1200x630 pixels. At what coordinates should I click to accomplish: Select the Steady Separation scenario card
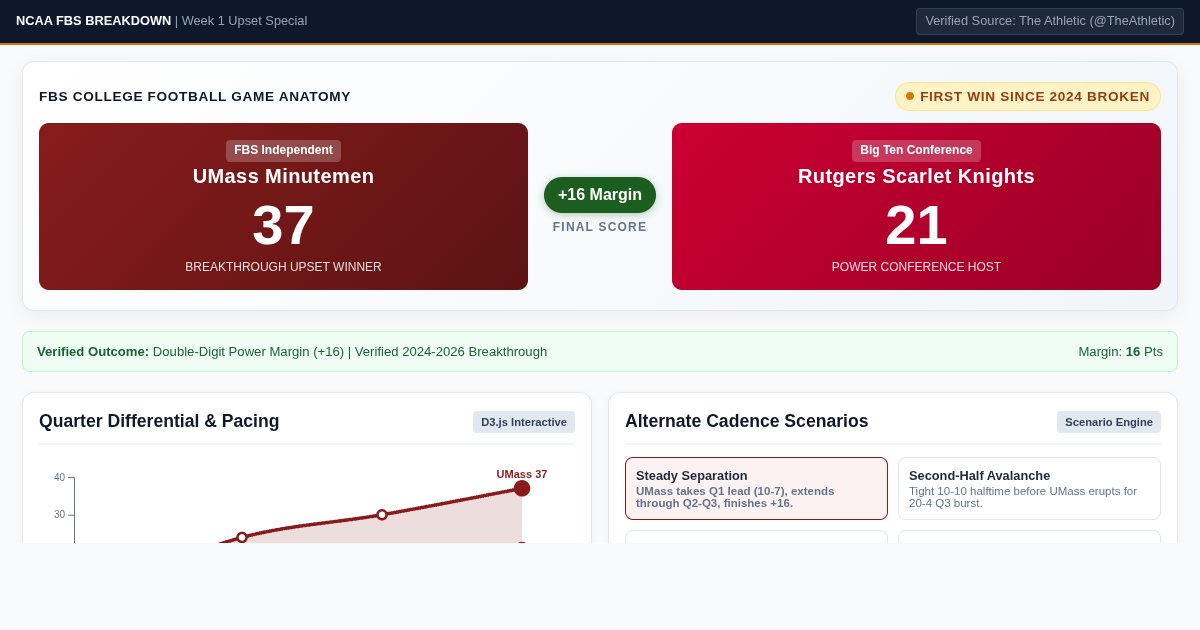click(x=756, y=488)
